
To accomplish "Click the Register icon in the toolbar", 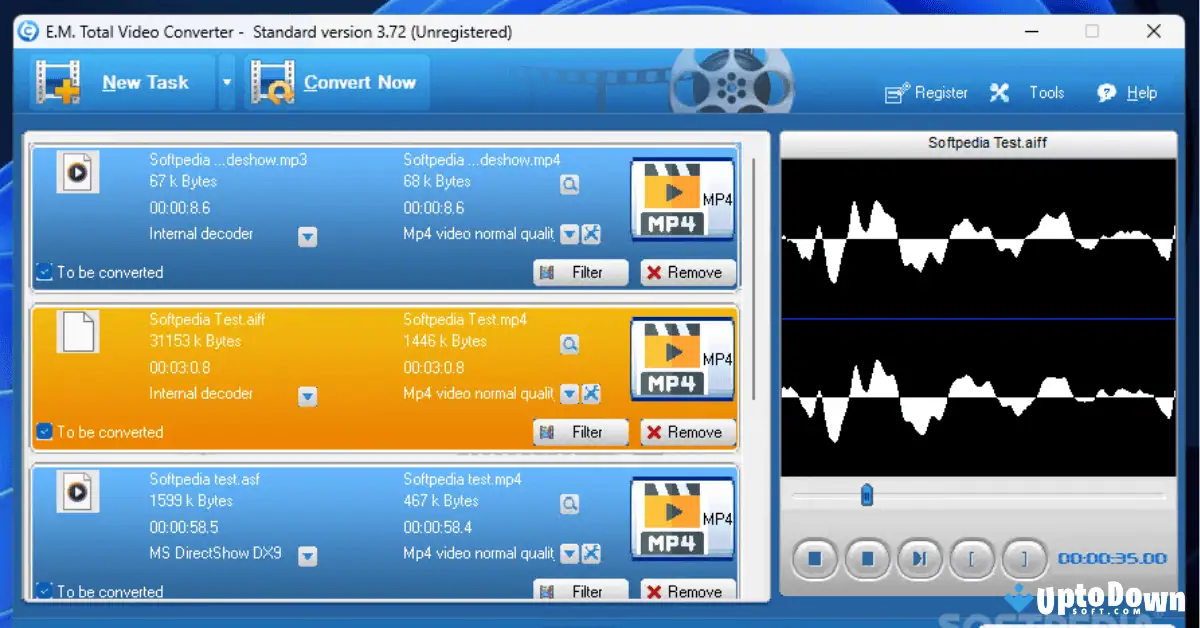I will pos(896,92).
